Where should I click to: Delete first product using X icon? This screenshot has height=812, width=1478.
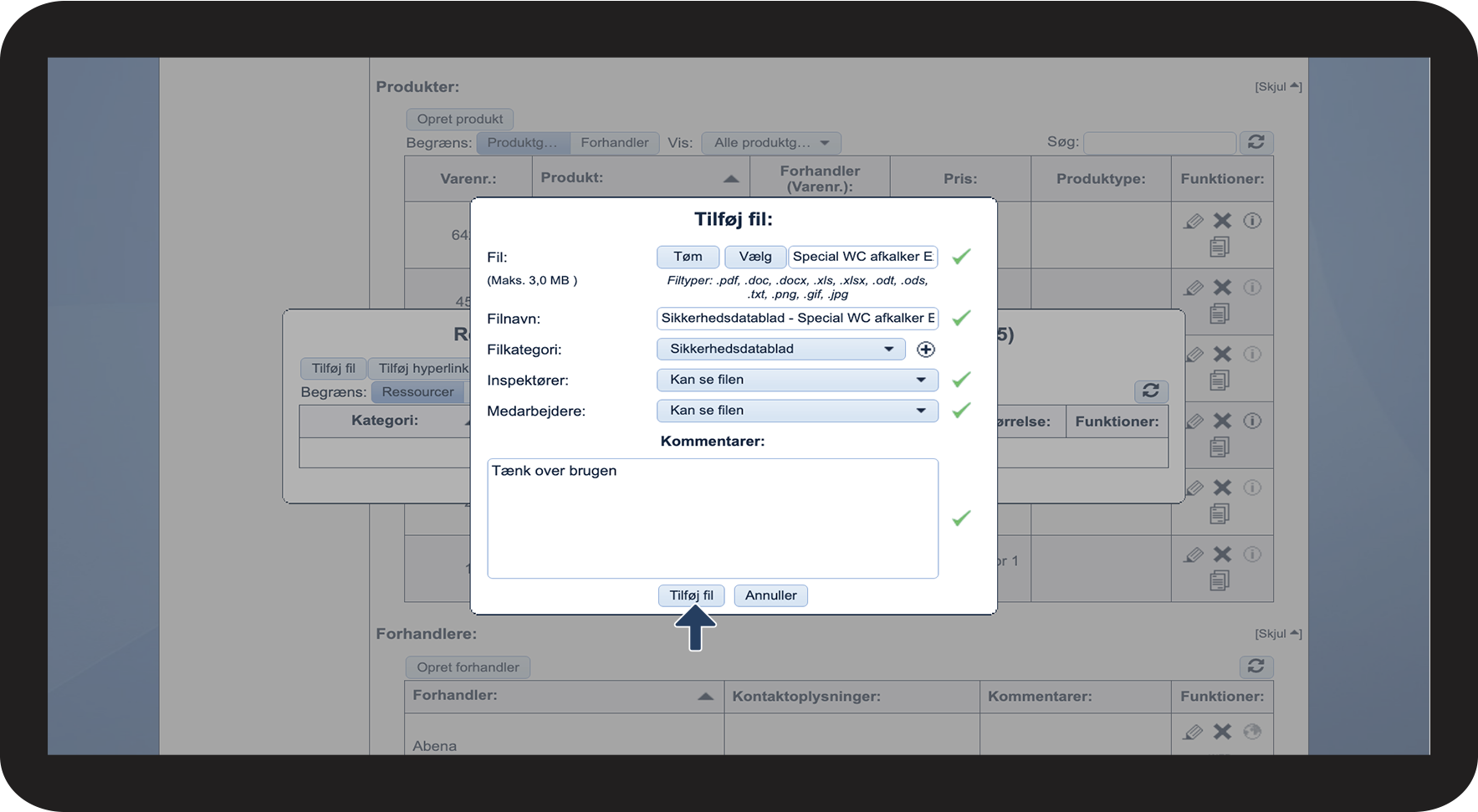(x=1222, y=221)
